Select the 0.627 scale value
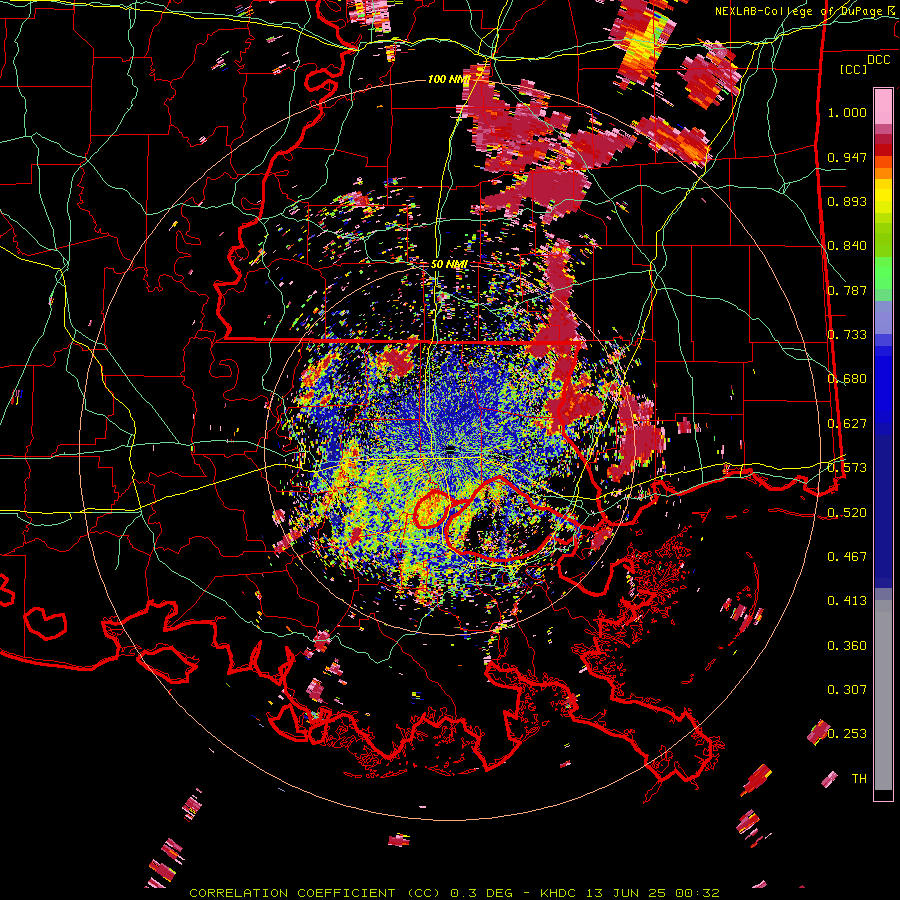Screen dimensions: 900x900 [x=847, y=424]
